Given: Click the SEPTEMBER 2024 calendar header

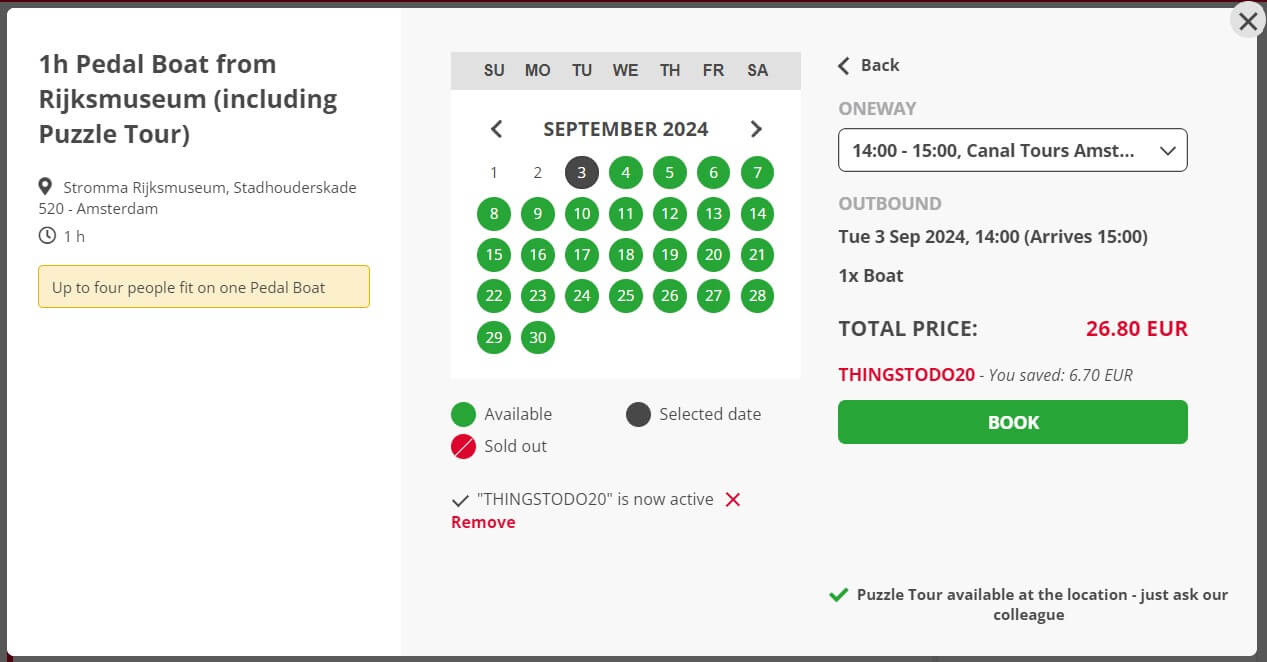Looking at the screenshot, I should (x=626, y=129).
